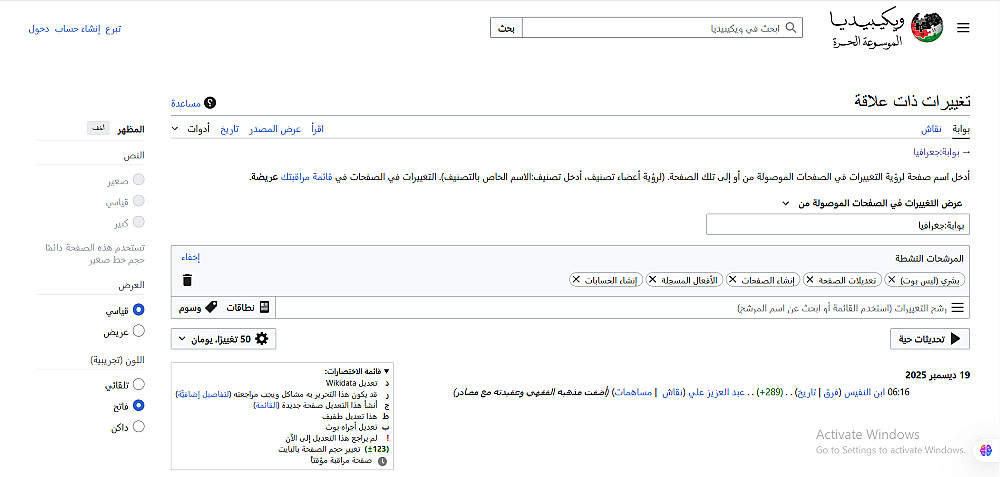Open 50 تغييرًا، يومان settings dropdown

223,339
